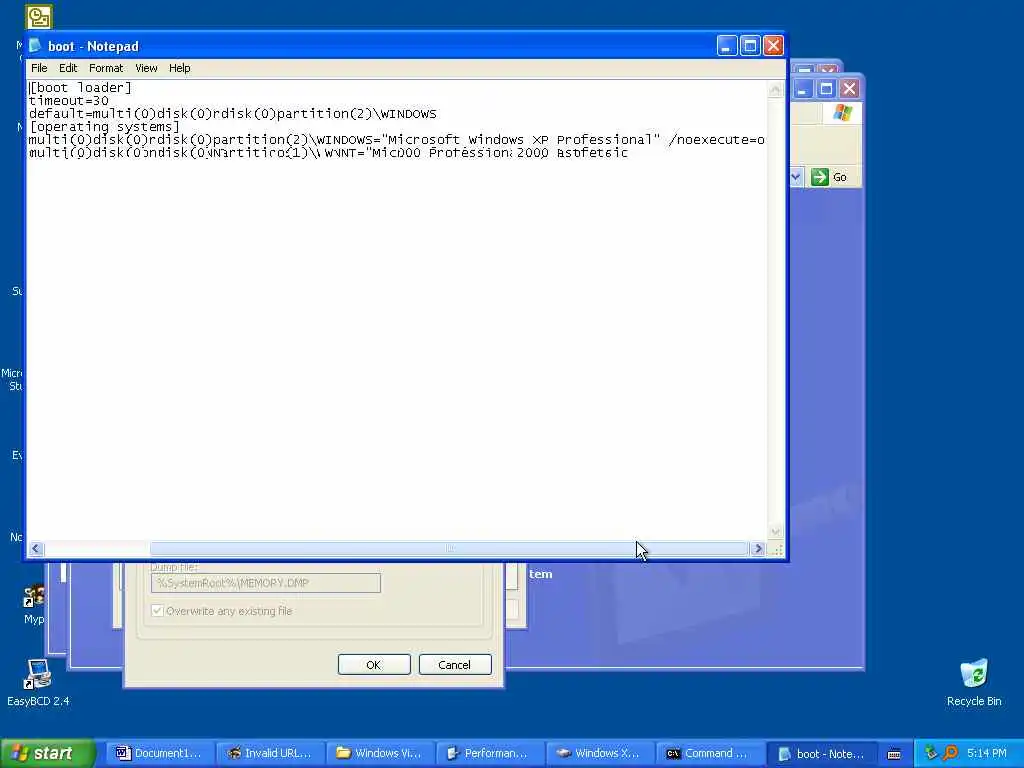Click the WINNT partition(1) boot entry line
Viewport: 1024px width, 768px height.
328,153
